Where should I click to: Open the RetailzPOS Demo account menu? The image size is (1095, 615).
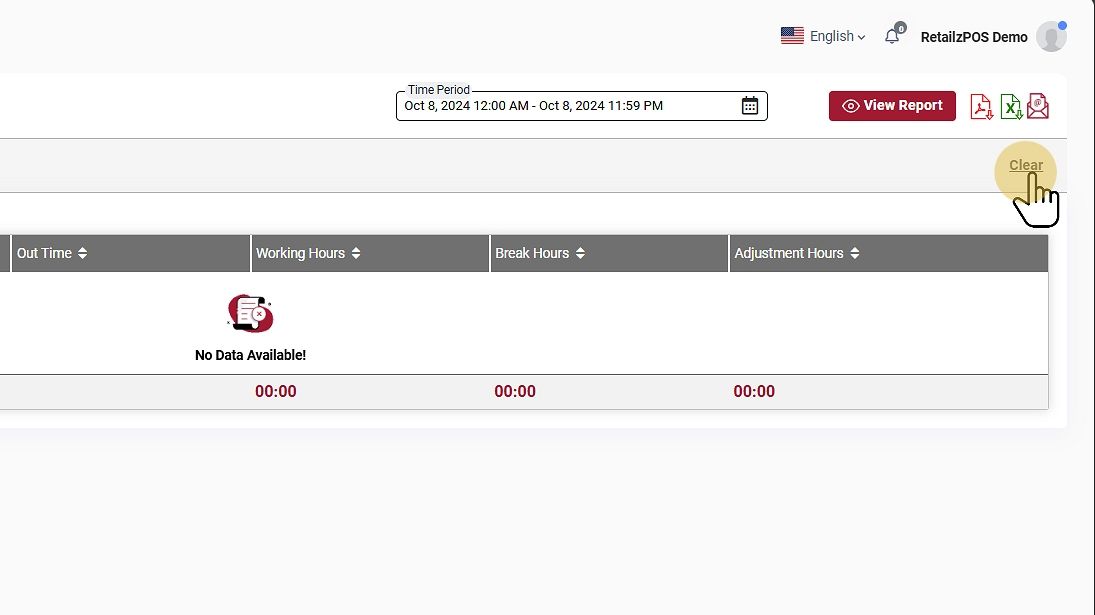[973, 37]
